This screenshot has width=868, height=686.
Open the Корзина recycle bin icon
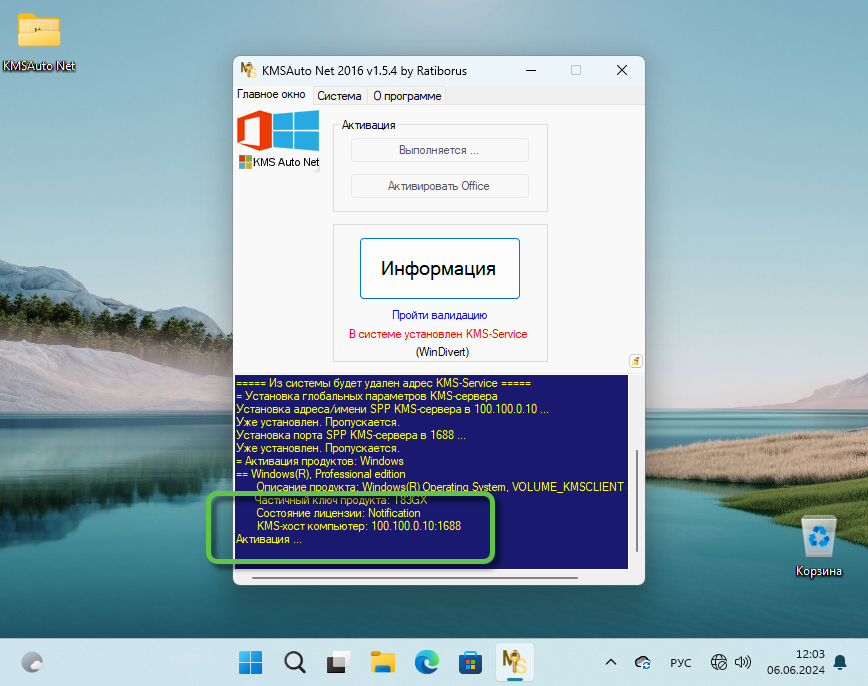click(819, 546)
